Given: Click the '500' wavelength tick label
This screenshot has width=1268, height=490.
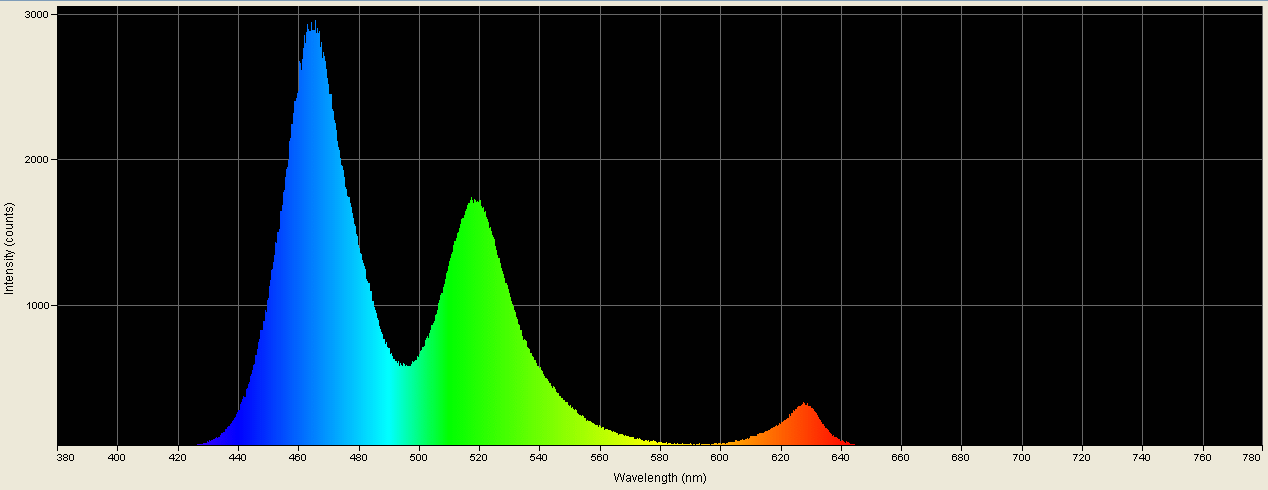Looking at the screenshot, I should point(419,458).
